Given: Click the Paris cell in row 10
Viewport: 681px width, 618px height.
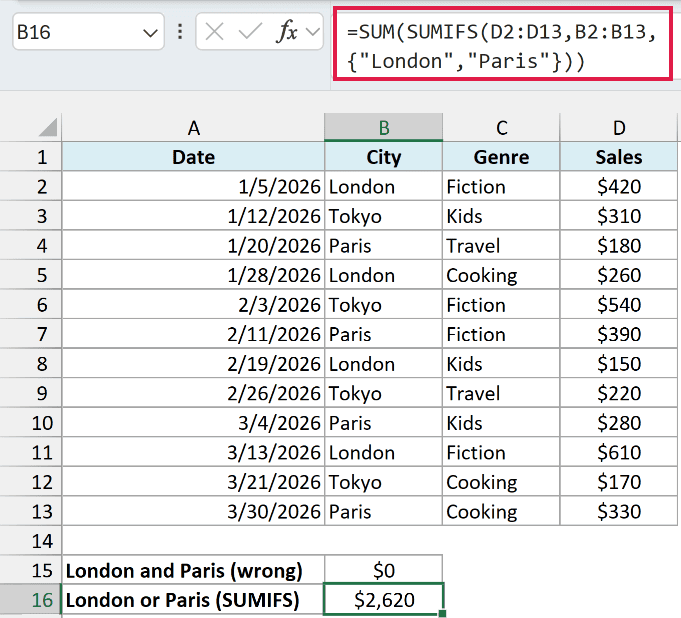Looking at the screenshot, I should [x=383, y=423].
